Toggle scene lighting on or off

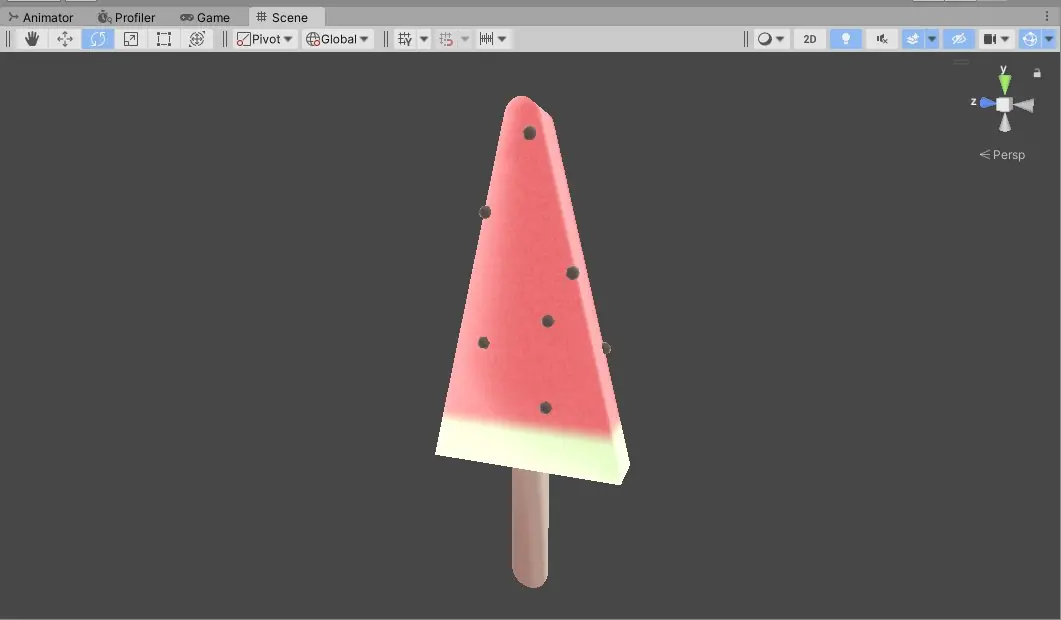(845, 38)
